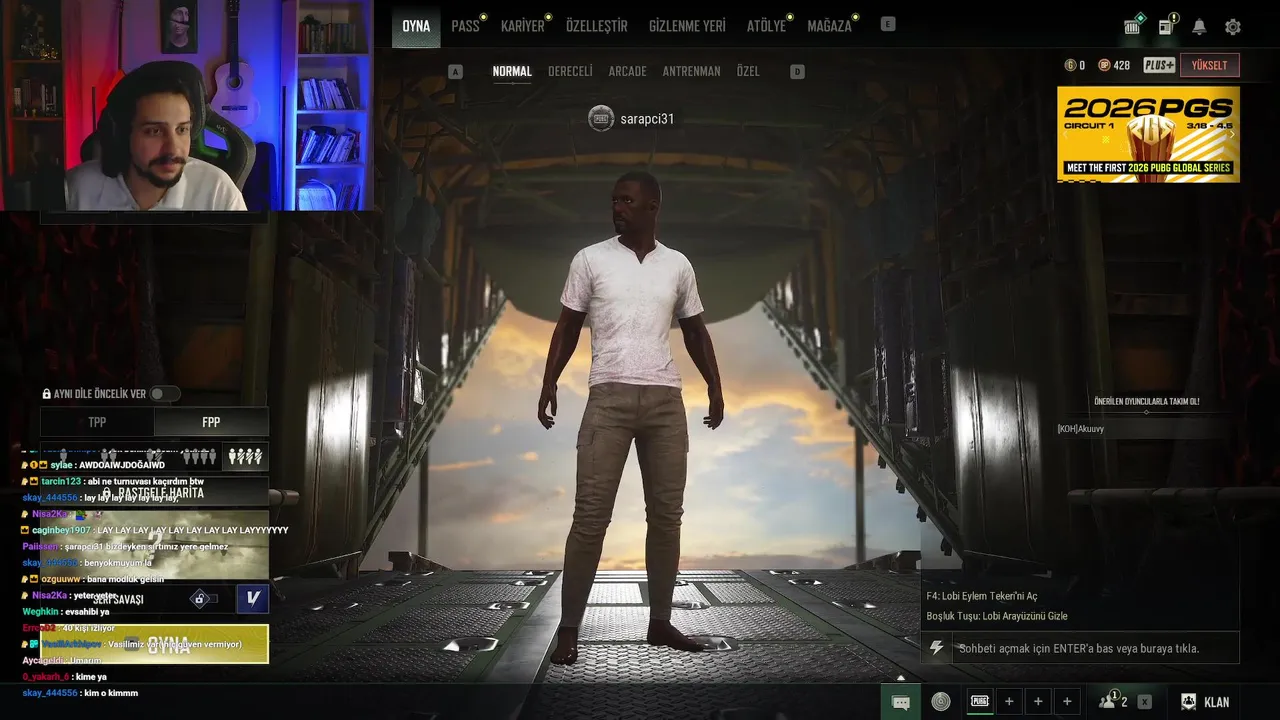Click the PLUS+ badge
1280x720 pixels.
coord(1159,65)
